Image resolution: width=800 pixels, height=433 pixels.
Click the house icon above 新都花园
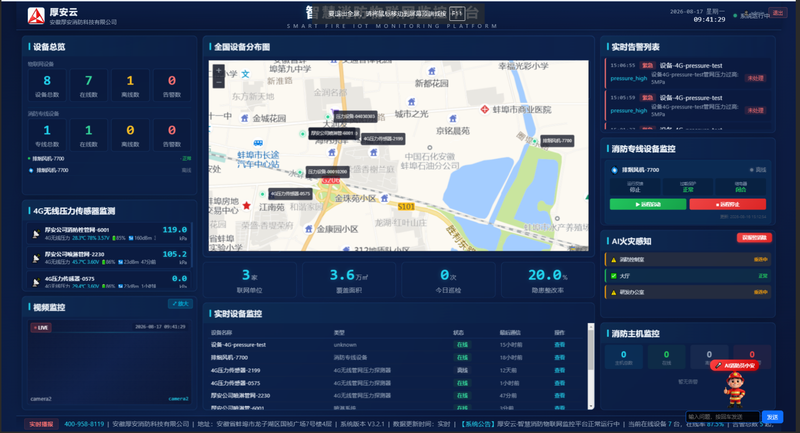pyautogui.click(x=432, y=71)
